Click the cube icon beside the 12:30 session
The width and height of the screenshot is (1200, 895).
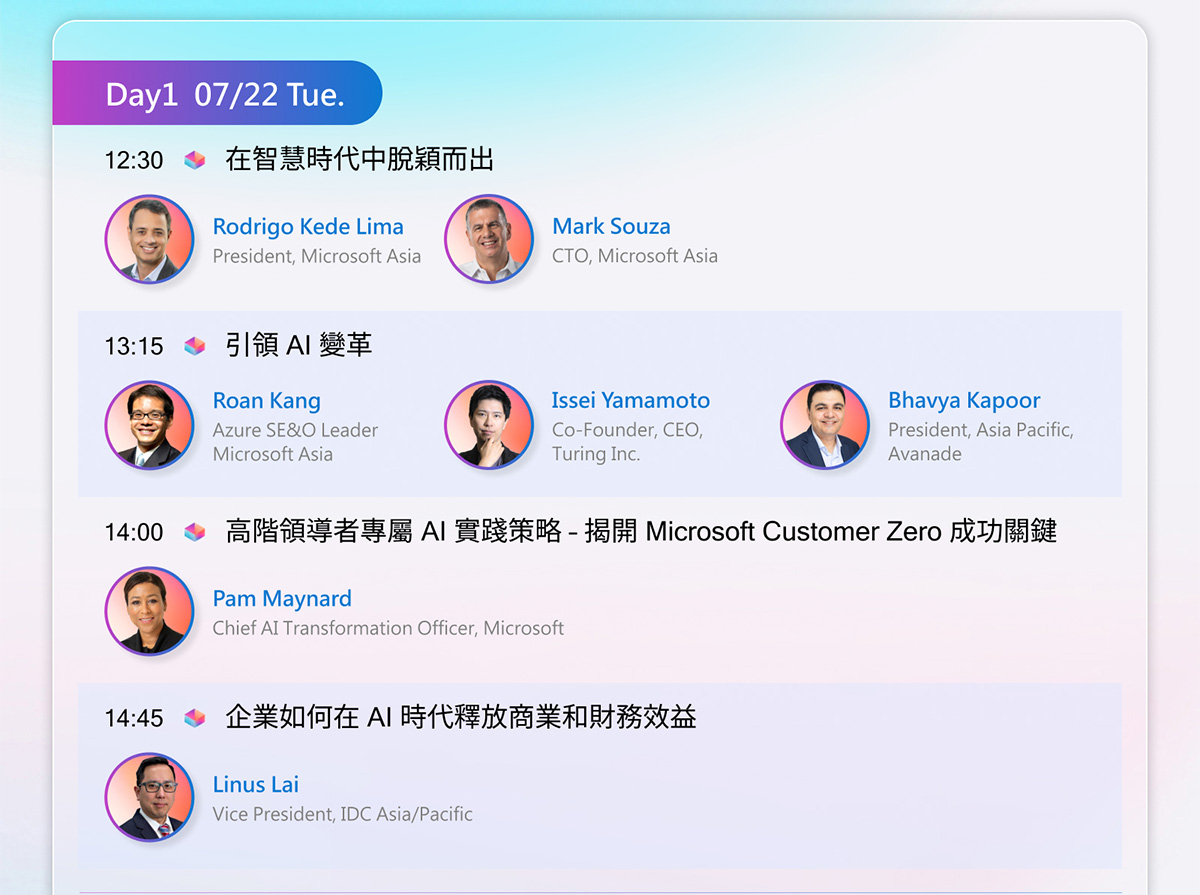pyautogui.click(x=195, y=160)
